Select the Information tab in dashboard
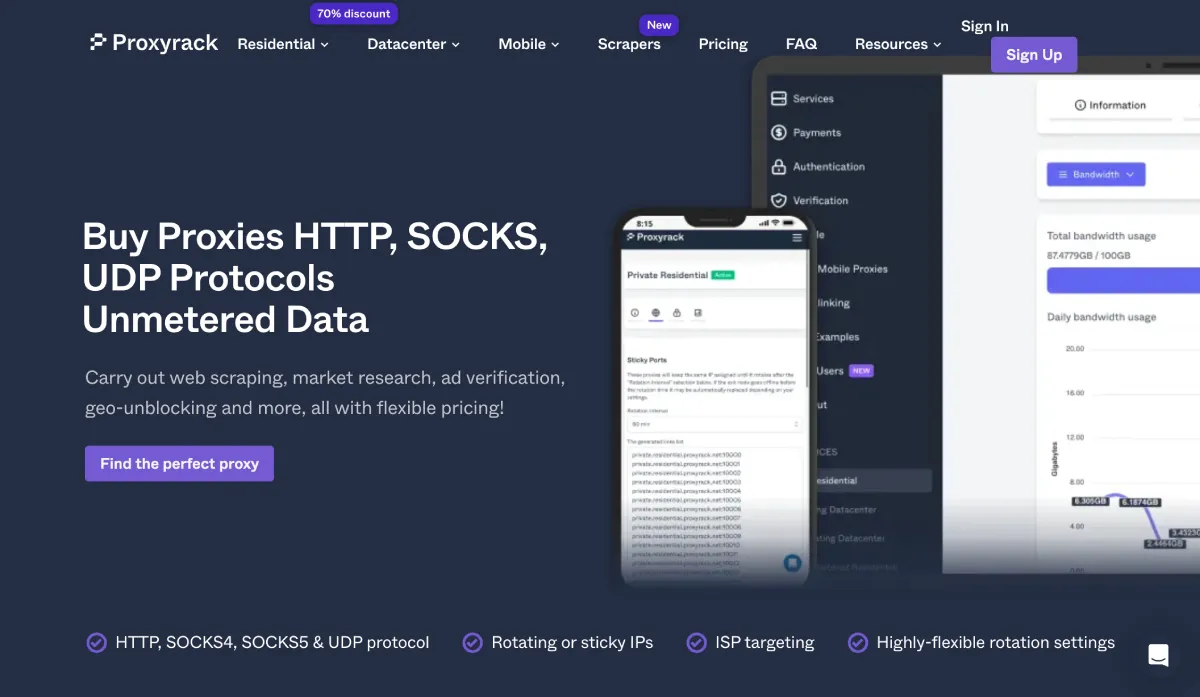1200x697 pixels. click(1110, 105)
